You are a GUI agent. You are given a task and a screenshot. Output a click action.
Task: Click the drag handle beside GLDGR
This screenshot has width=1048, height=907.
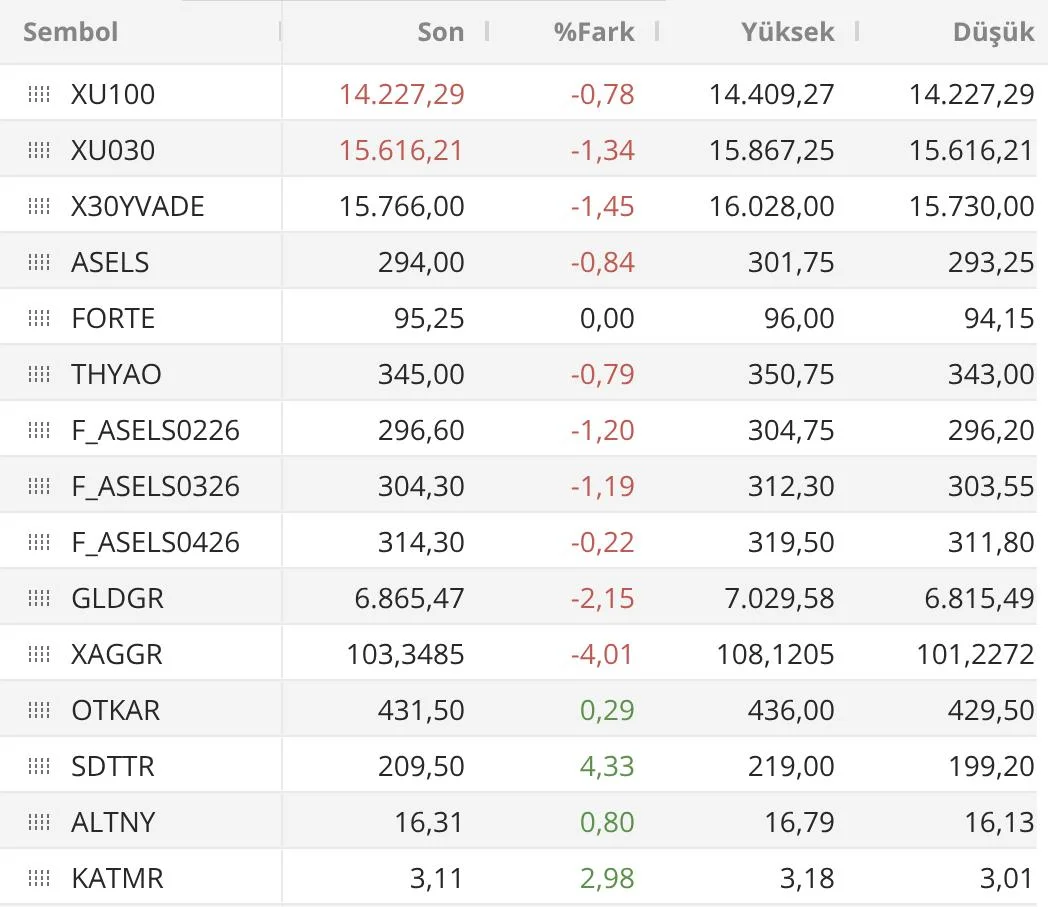pyautogui.click(x=39, y=599)
